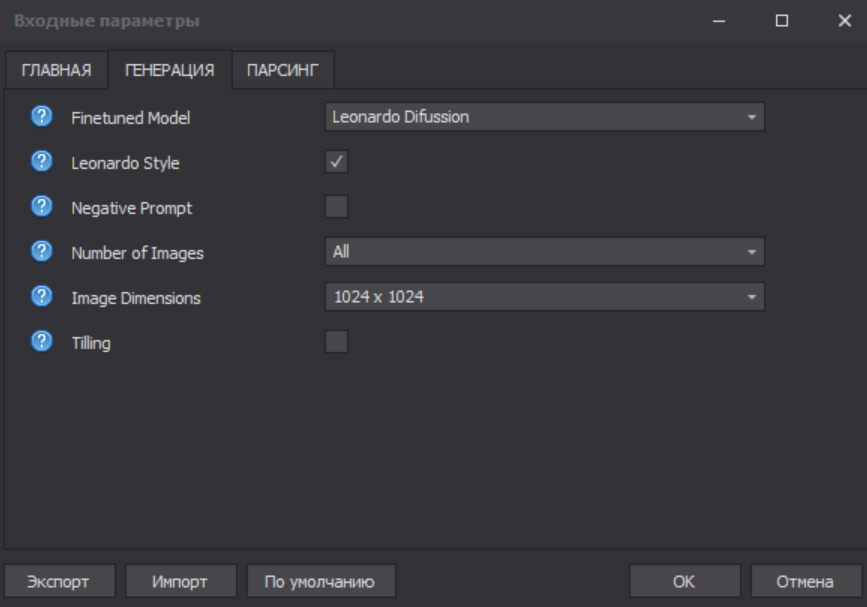This screenshot has width=867, height=607.
Task: Click the Negative Prompt label
Action: [x=132, y=208]
